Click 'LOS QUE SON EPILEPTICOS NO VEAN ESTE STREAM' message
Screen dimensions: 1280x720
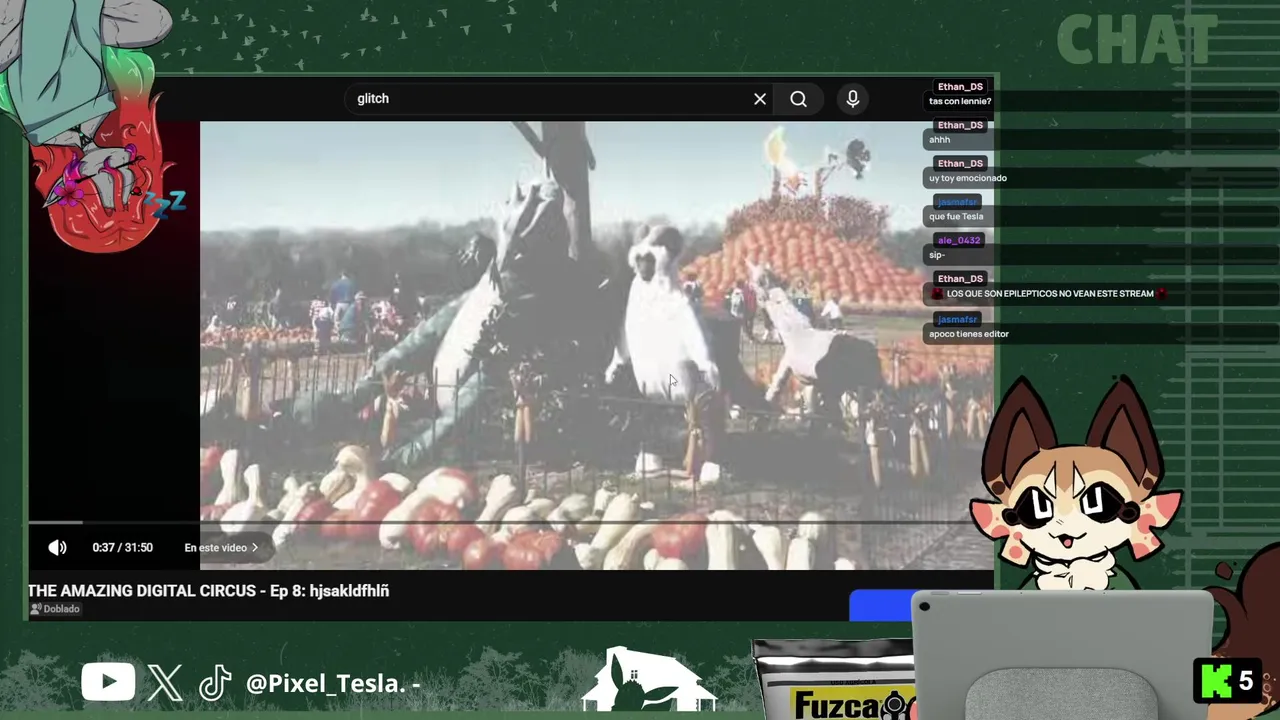1049,294
